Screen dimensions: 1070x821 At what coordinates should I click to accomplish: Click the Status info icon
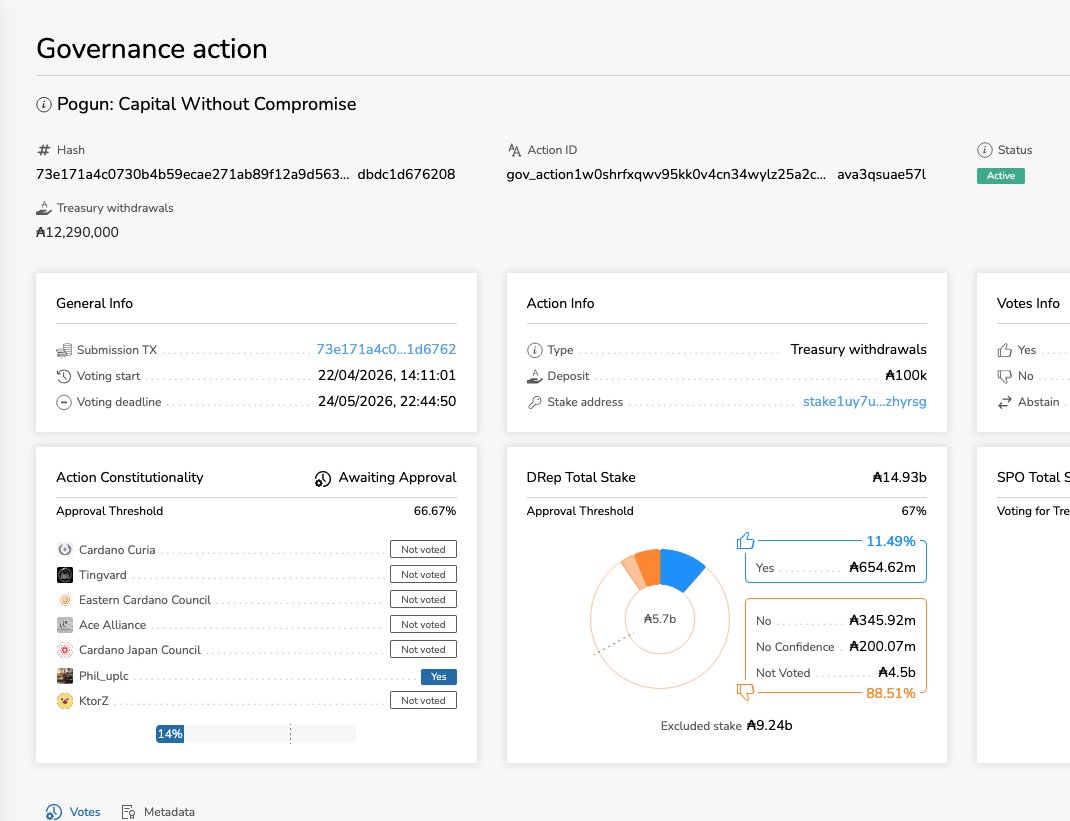point(985,150)
